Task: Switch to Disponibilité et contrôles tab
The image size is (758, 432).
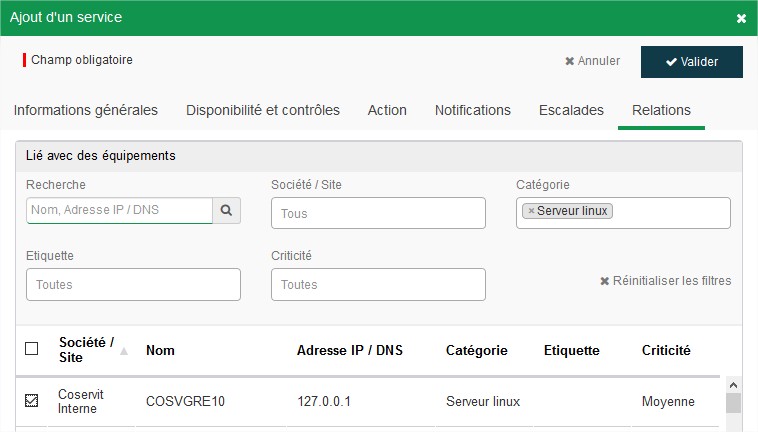Action: [x=263, y=110]
